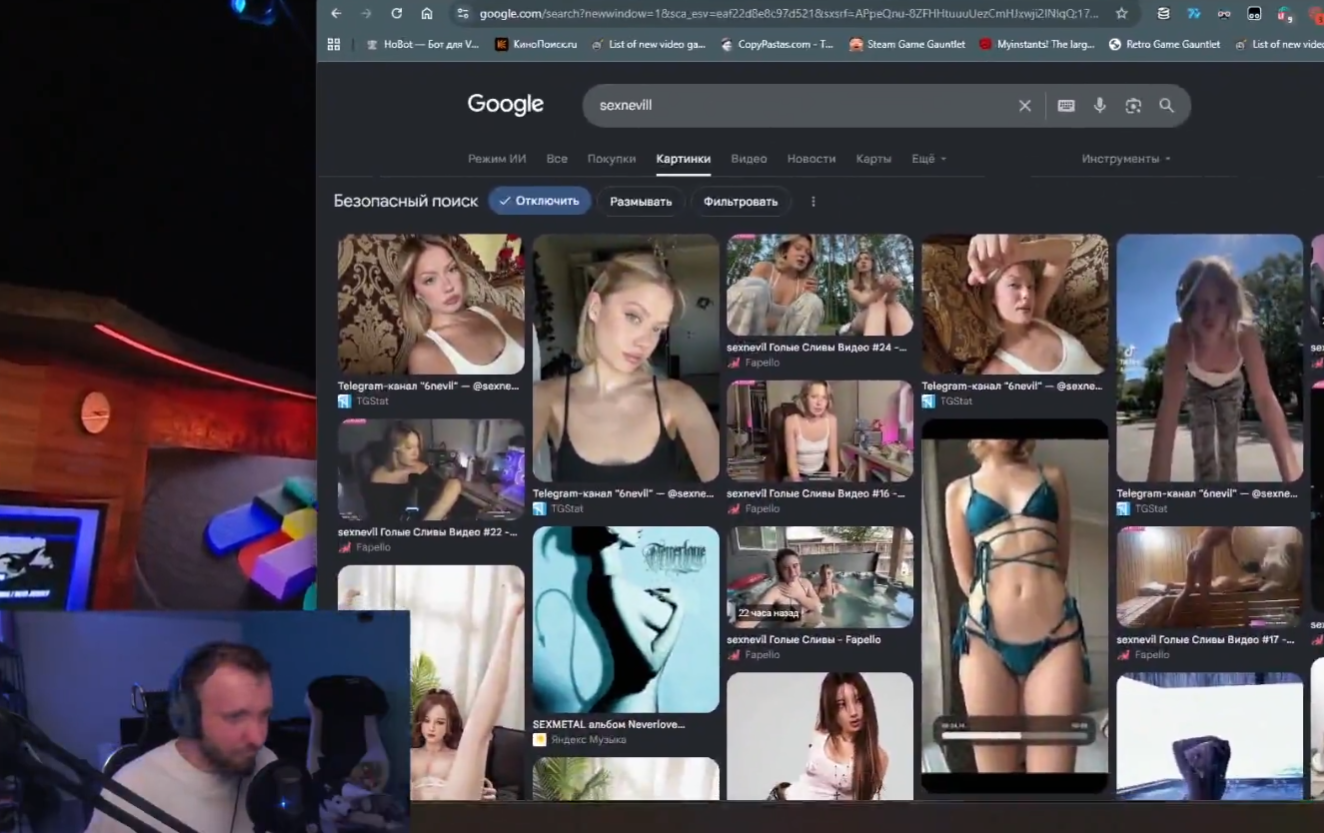Select the Отключить SafeSearch option
The width and height of the screenshot is (1324, 833).
(x=540, y=201)
